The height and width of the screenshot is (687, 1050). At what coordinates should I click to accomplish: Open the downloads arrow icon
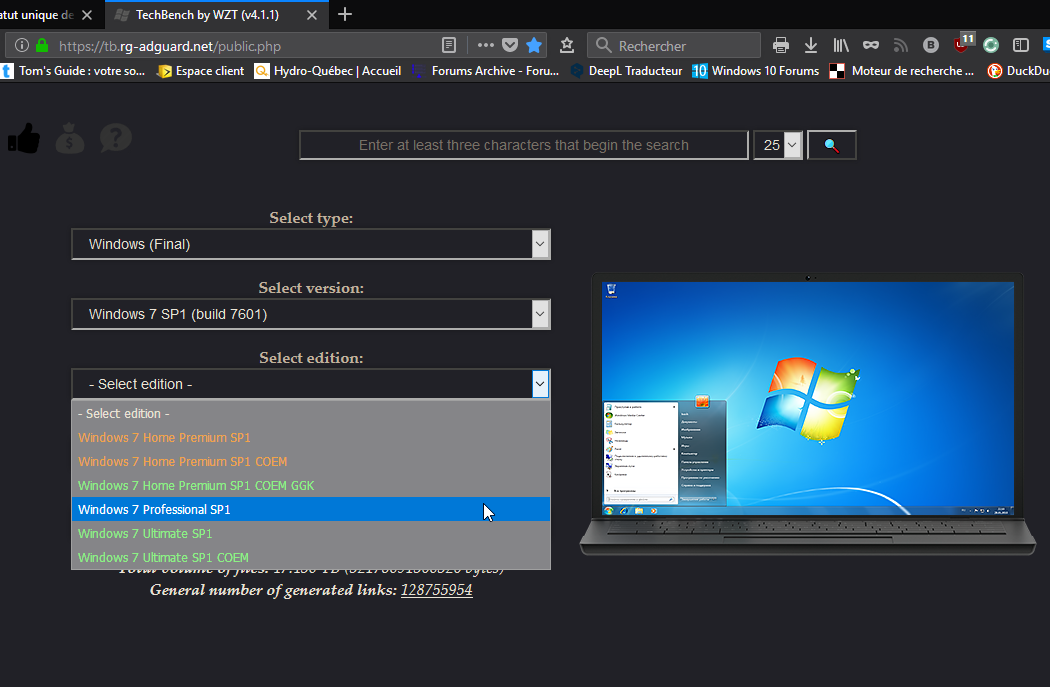[811, 46]
